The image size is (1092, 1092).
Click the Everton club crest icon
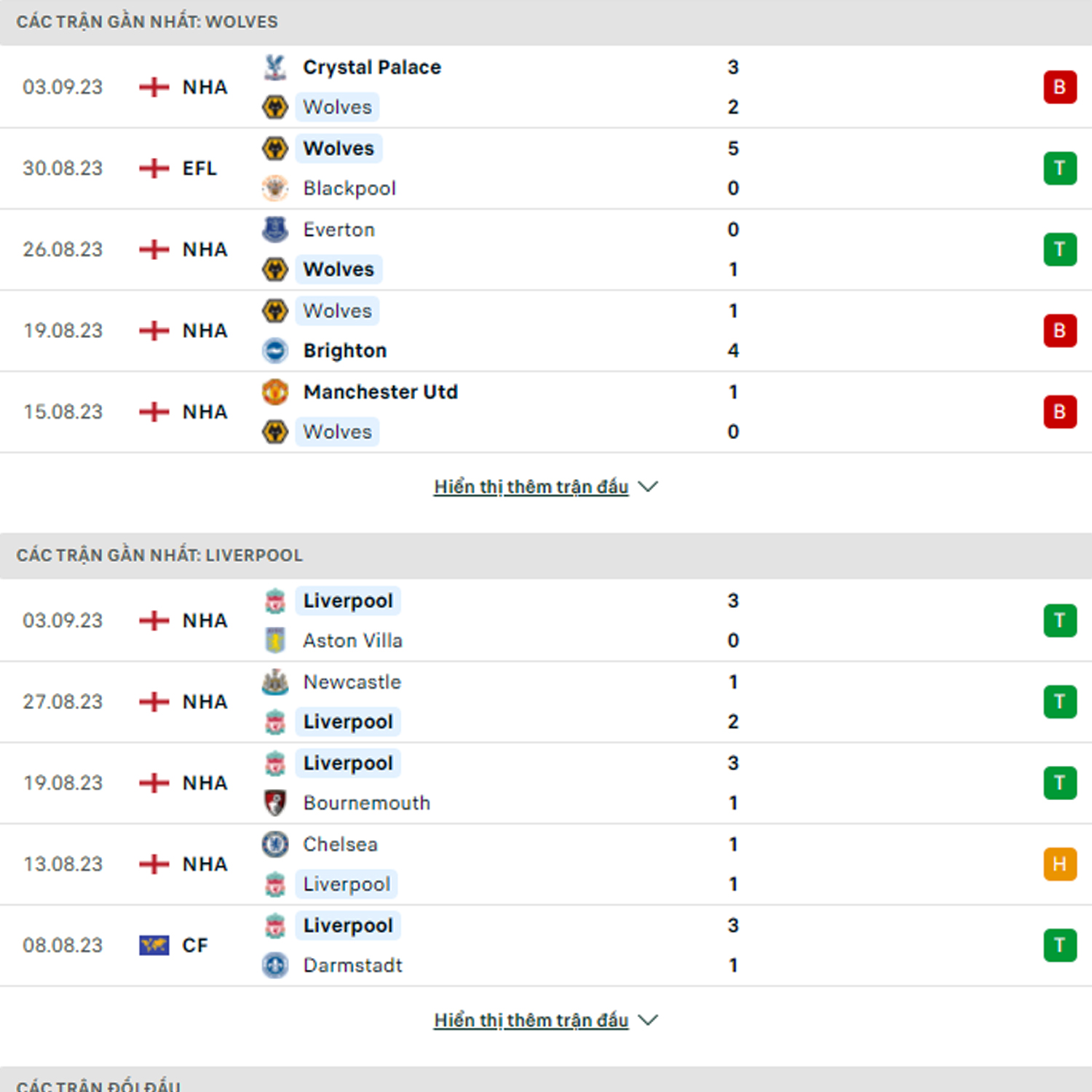(275, 229)
